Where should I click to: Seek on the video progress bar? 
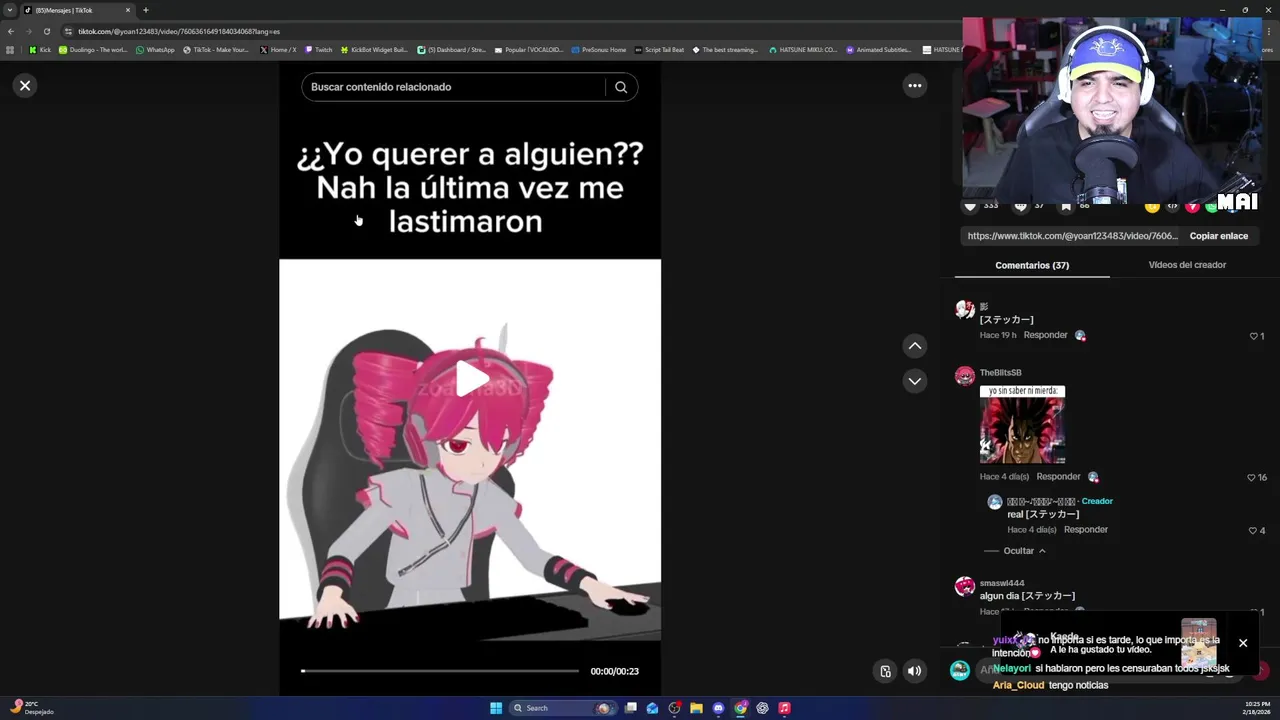click(x=440, y=671)
